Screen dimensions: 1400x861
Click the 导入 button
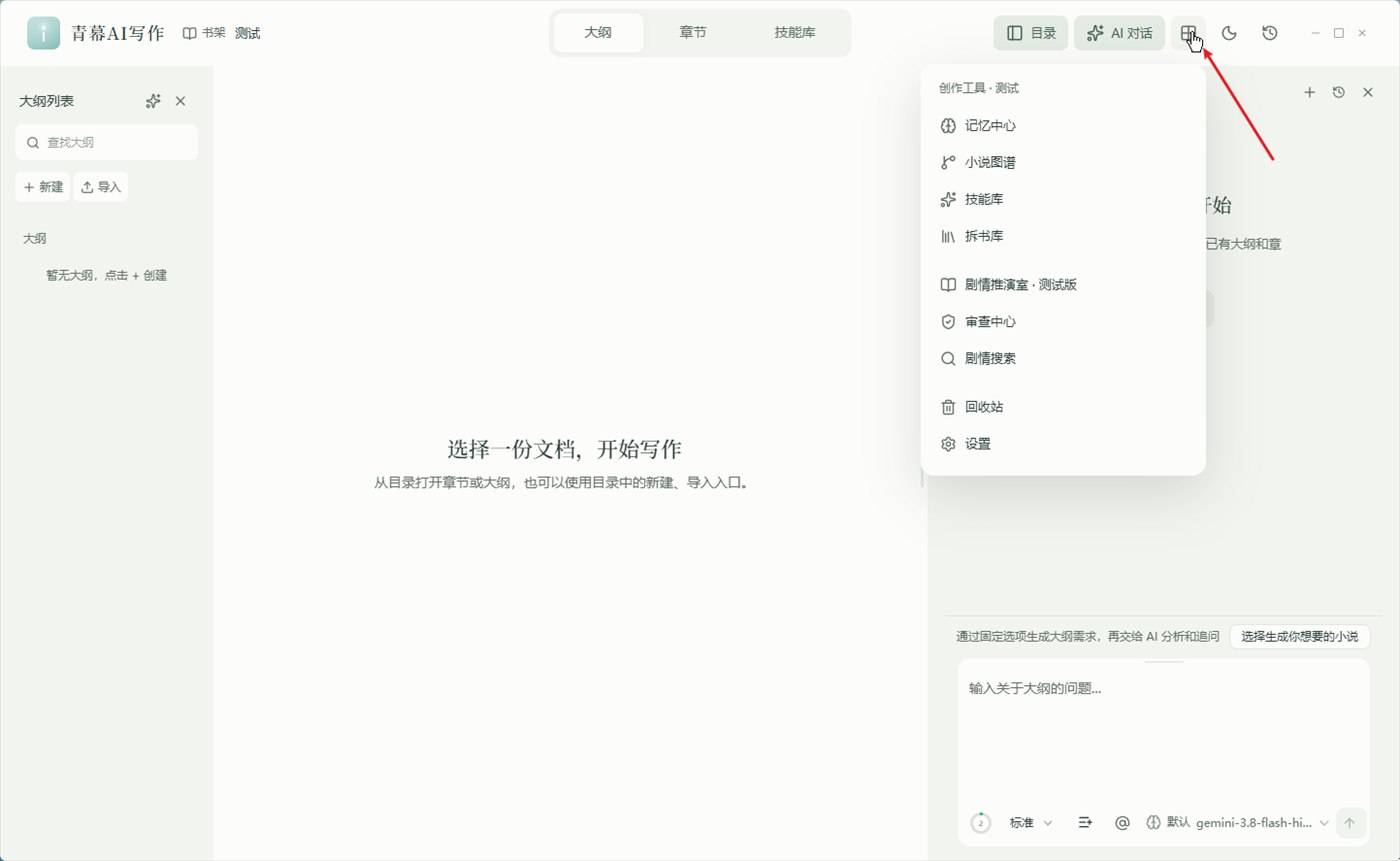[101, 187]
